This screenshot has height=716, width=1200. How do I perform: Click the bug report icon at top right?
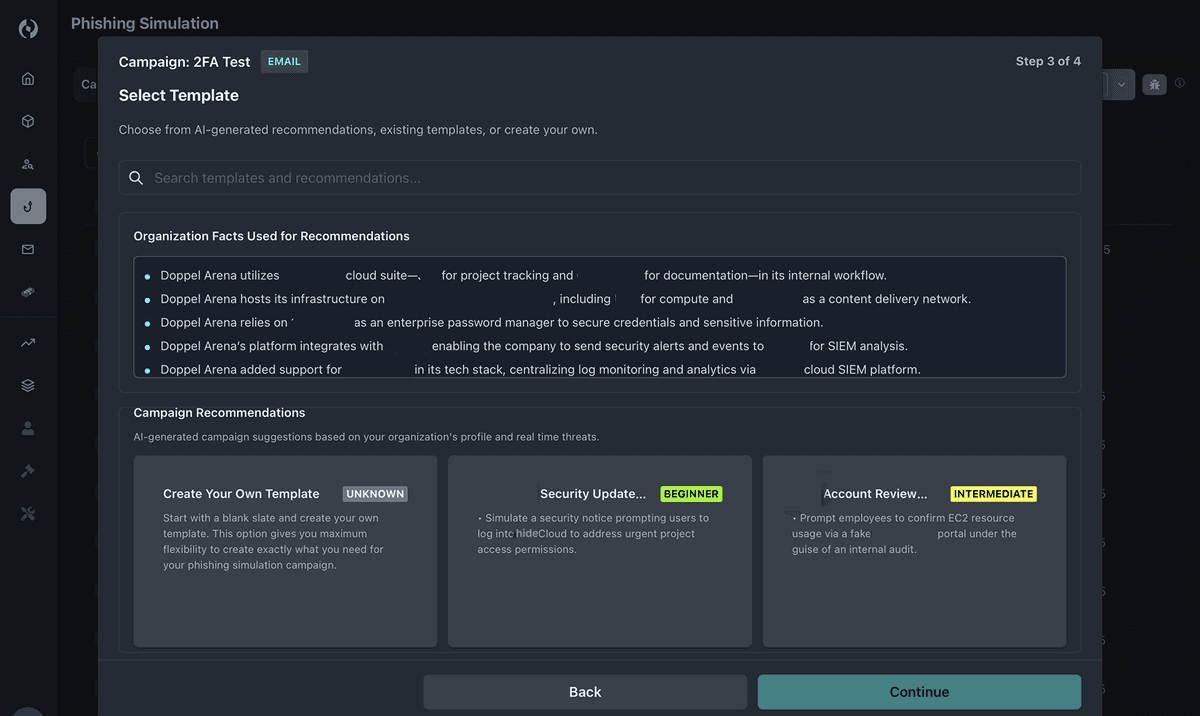coord(1154,84)
